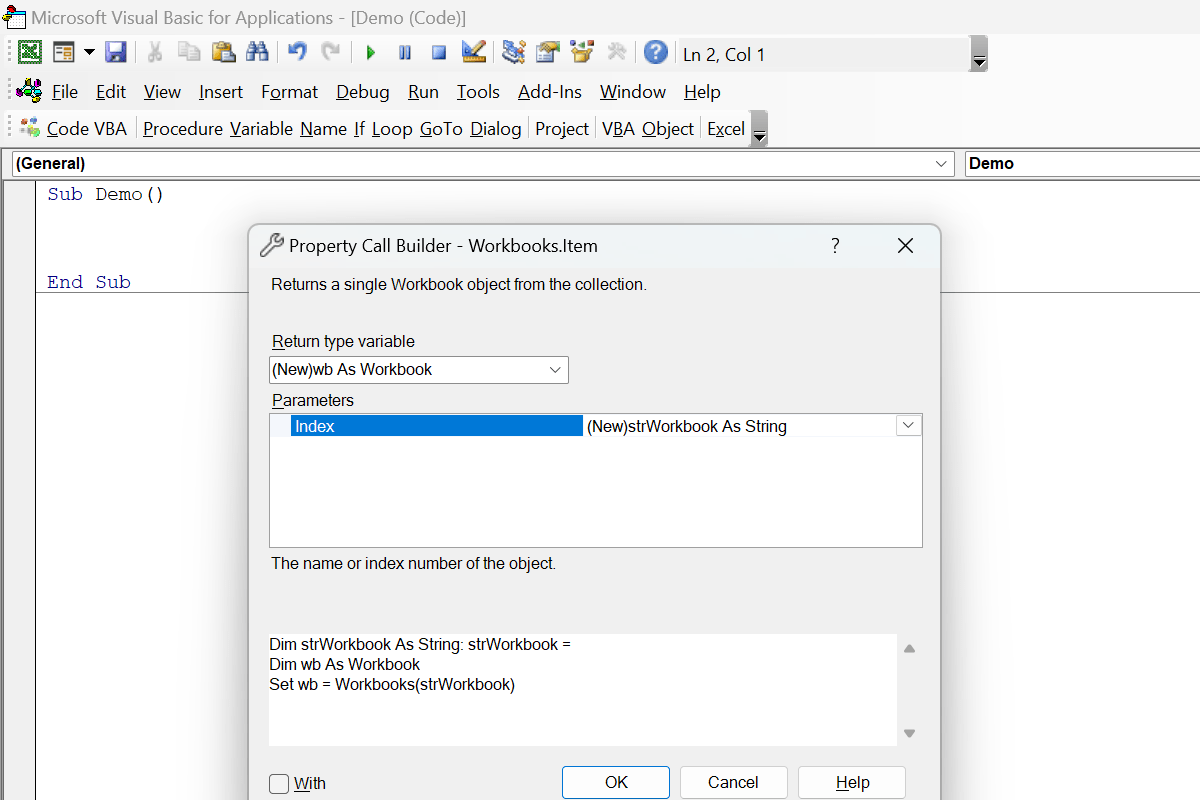
Task: Open the Add-Ins menu
Action: click(x=550, y=92)
